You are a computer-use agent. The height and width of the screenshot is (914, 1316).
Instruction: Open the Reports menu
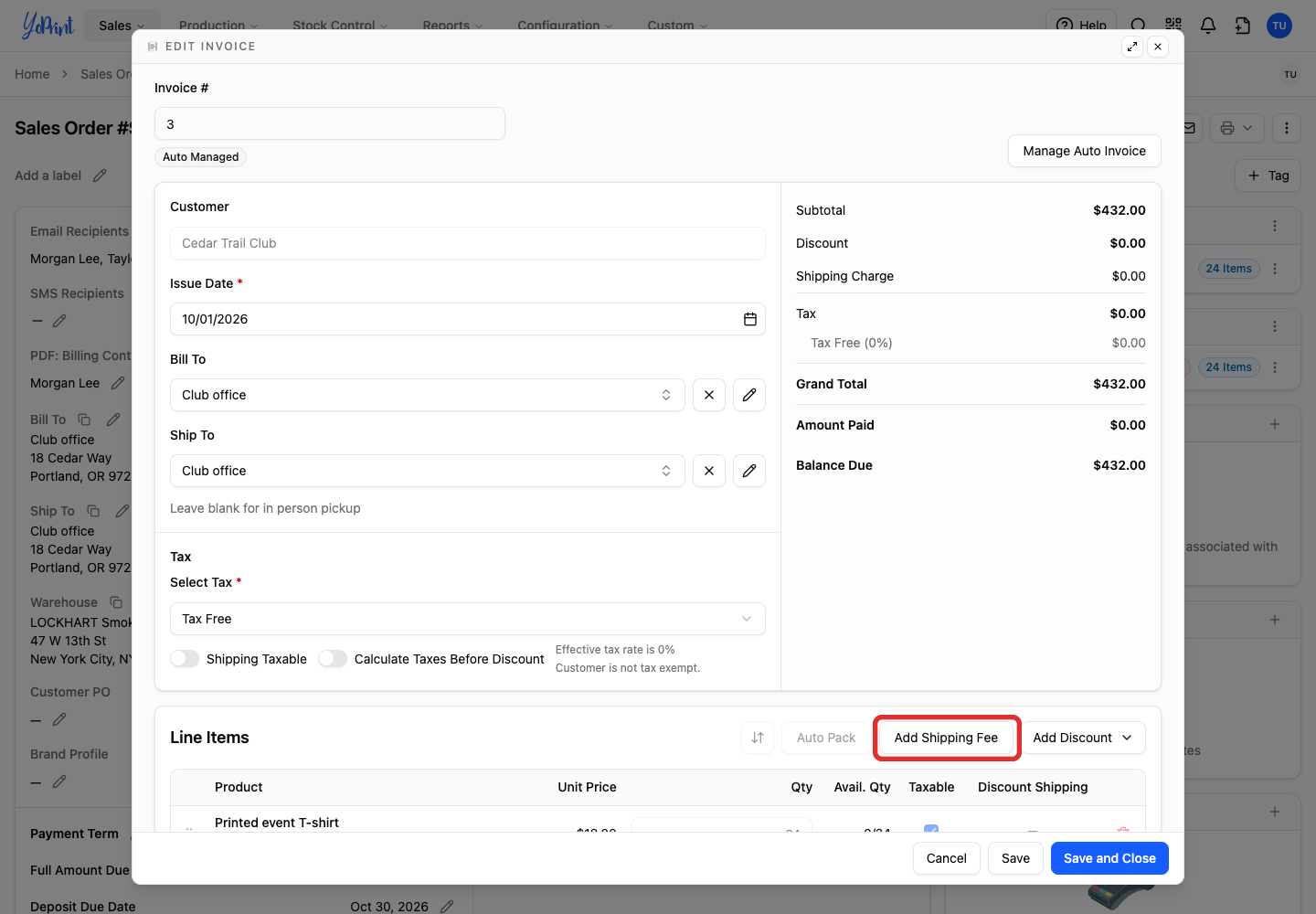coord(452,26)
